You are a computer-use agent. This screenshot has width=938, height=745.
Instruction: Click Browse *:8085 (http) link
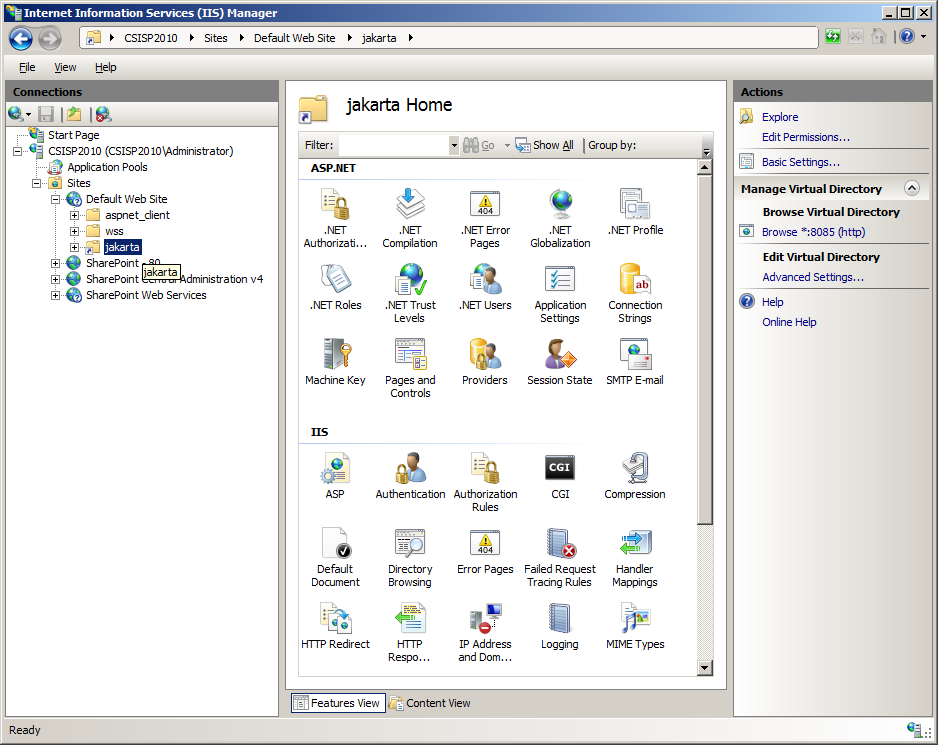812,232
